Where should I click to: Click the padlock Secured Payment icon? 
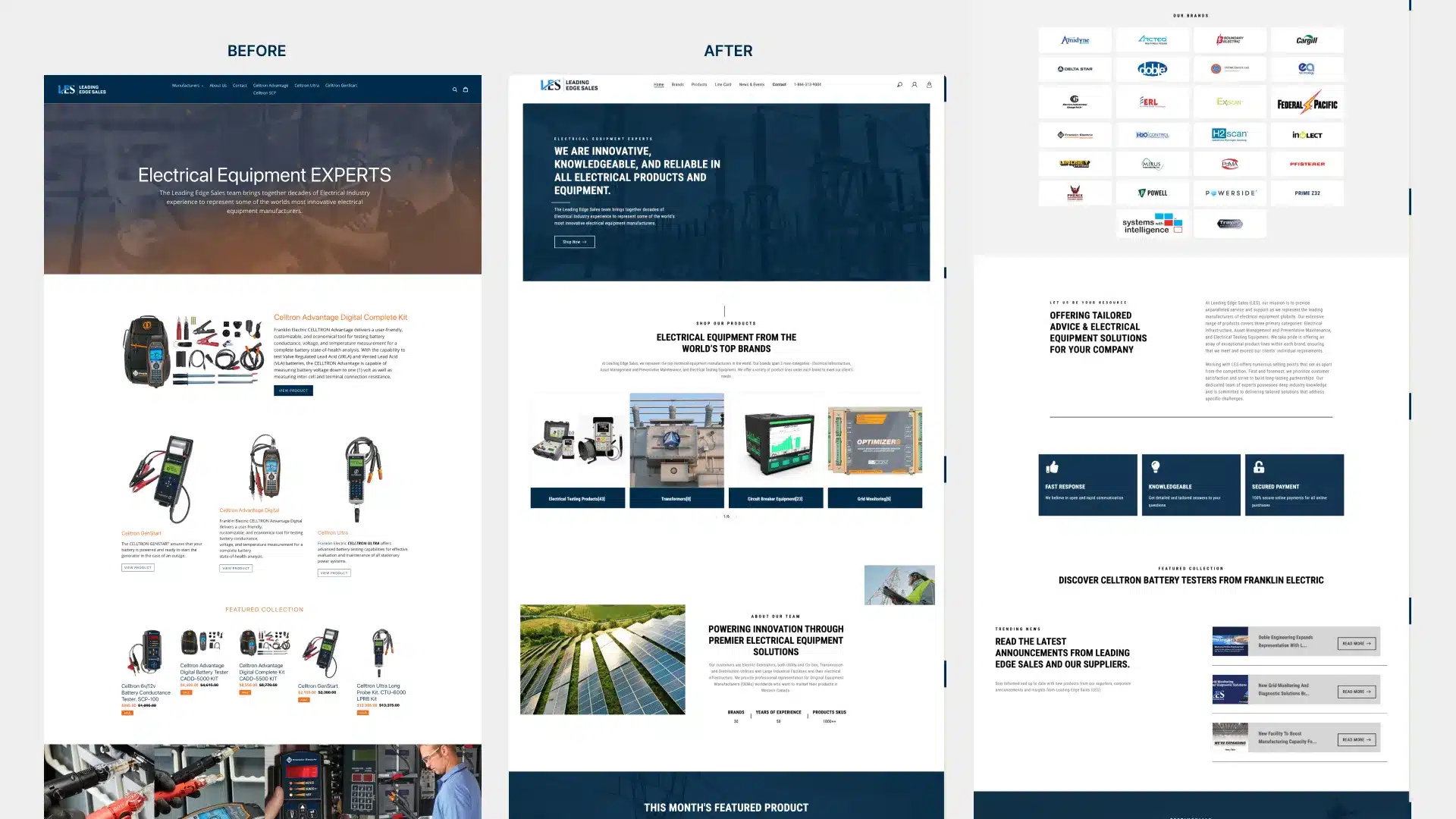tap(1259, 467)
